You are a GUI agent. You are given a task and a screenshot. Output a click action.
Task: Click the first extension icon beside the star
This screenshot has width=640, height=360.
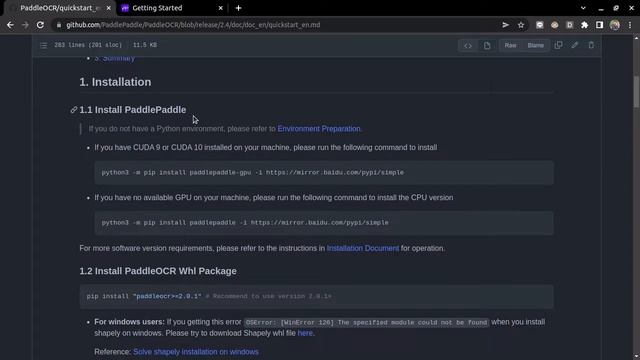point(540,25)
